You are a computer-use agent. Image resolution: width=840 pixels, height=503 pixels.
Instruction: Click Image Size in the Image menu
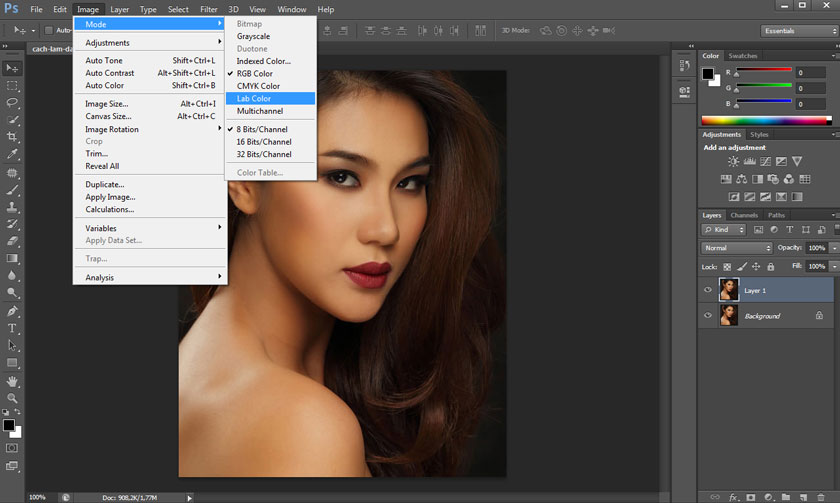pyautogui.click(x=106, y=104)
